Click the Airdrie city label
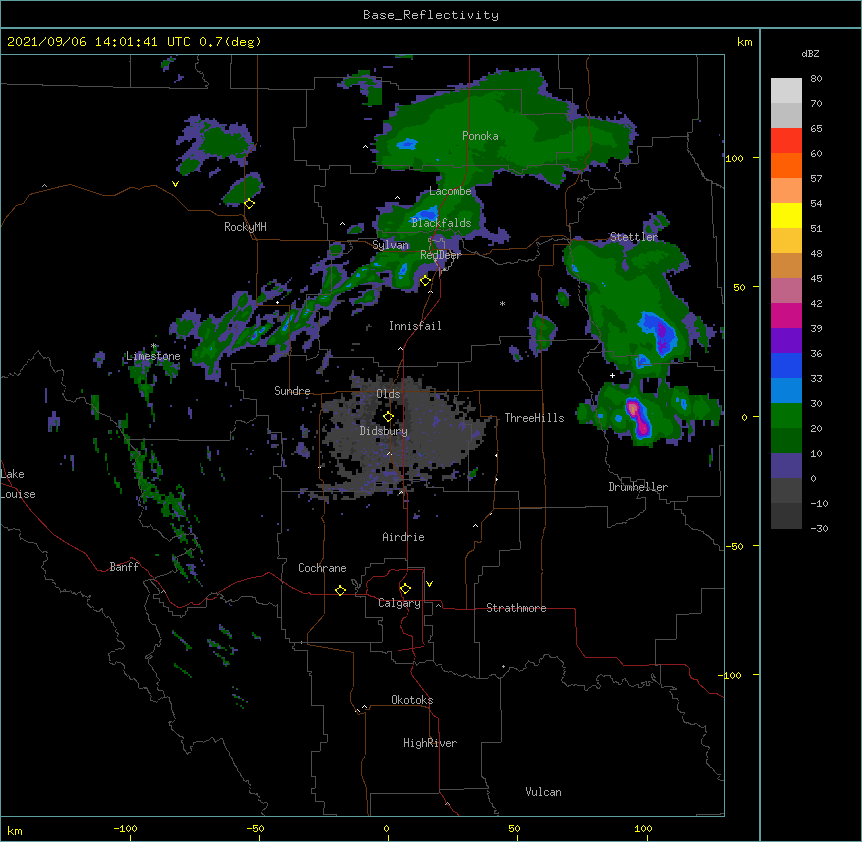 click(x=403, y=537)
